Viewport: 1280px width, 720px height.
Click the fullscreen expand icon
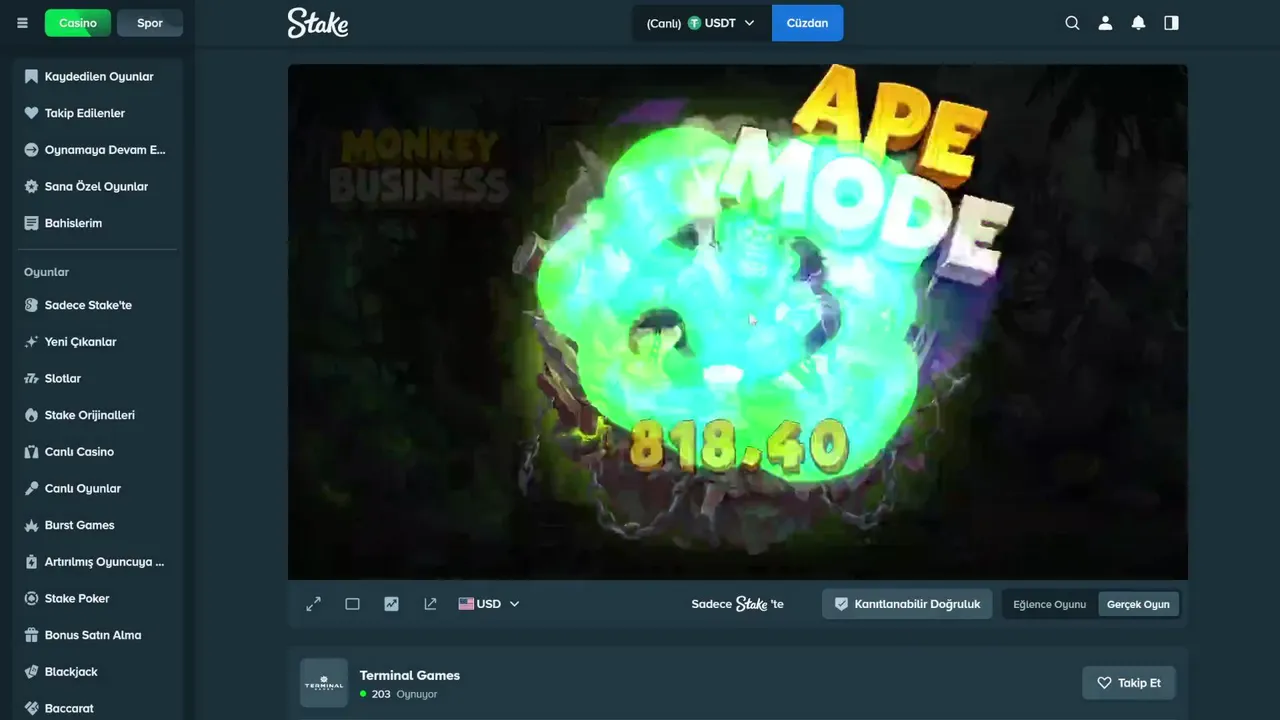click(313, 604)
